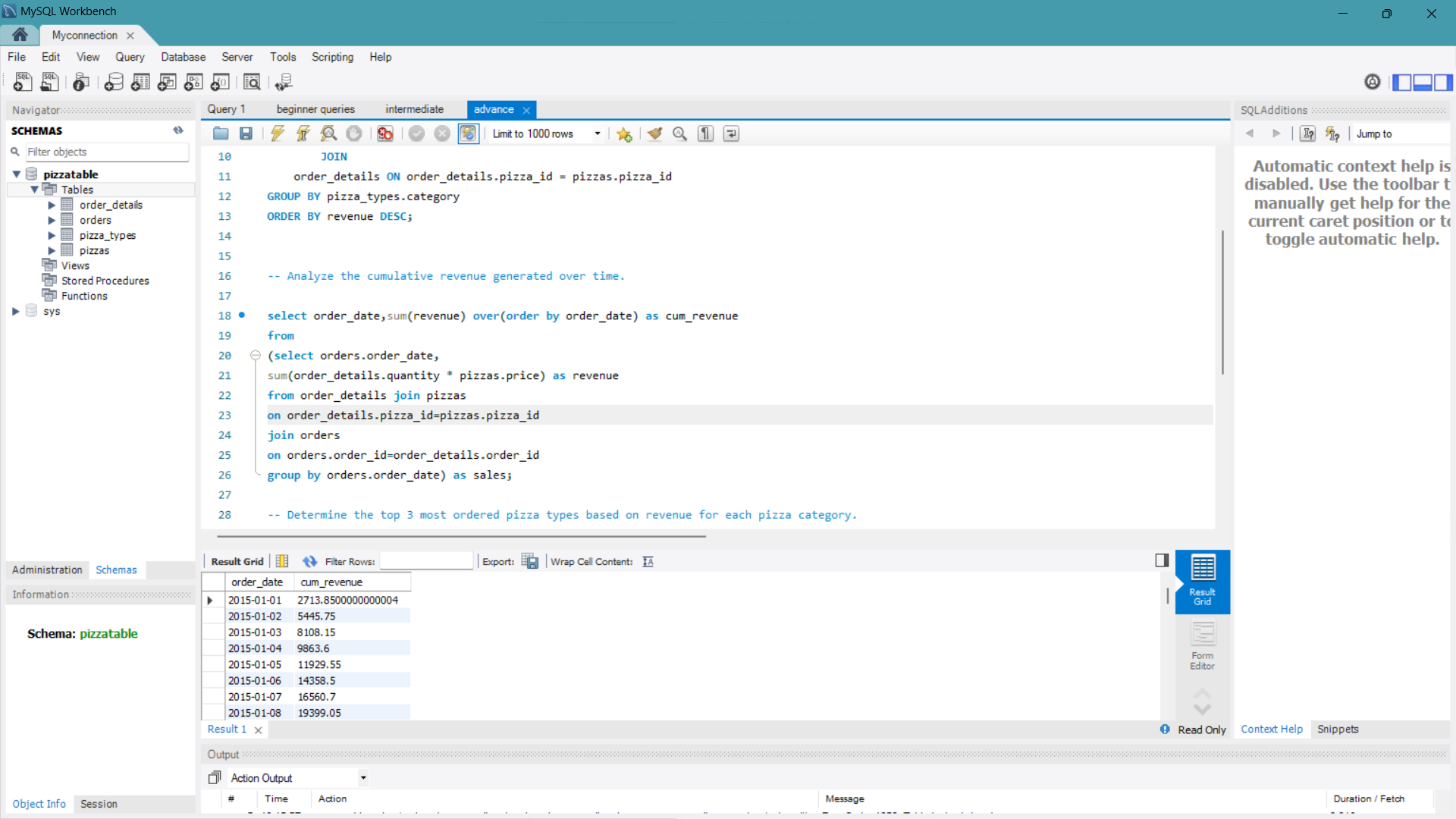Create a new table icon
Viewport: 1456px width, 819px height.
[x=140, y=82]
